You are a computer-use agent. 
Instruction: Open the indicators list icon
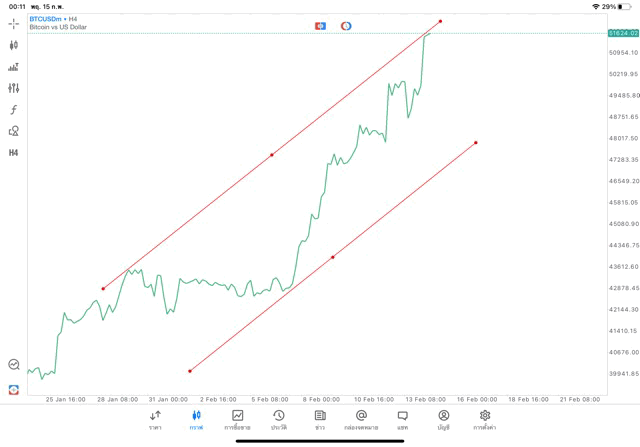point(14,67)
